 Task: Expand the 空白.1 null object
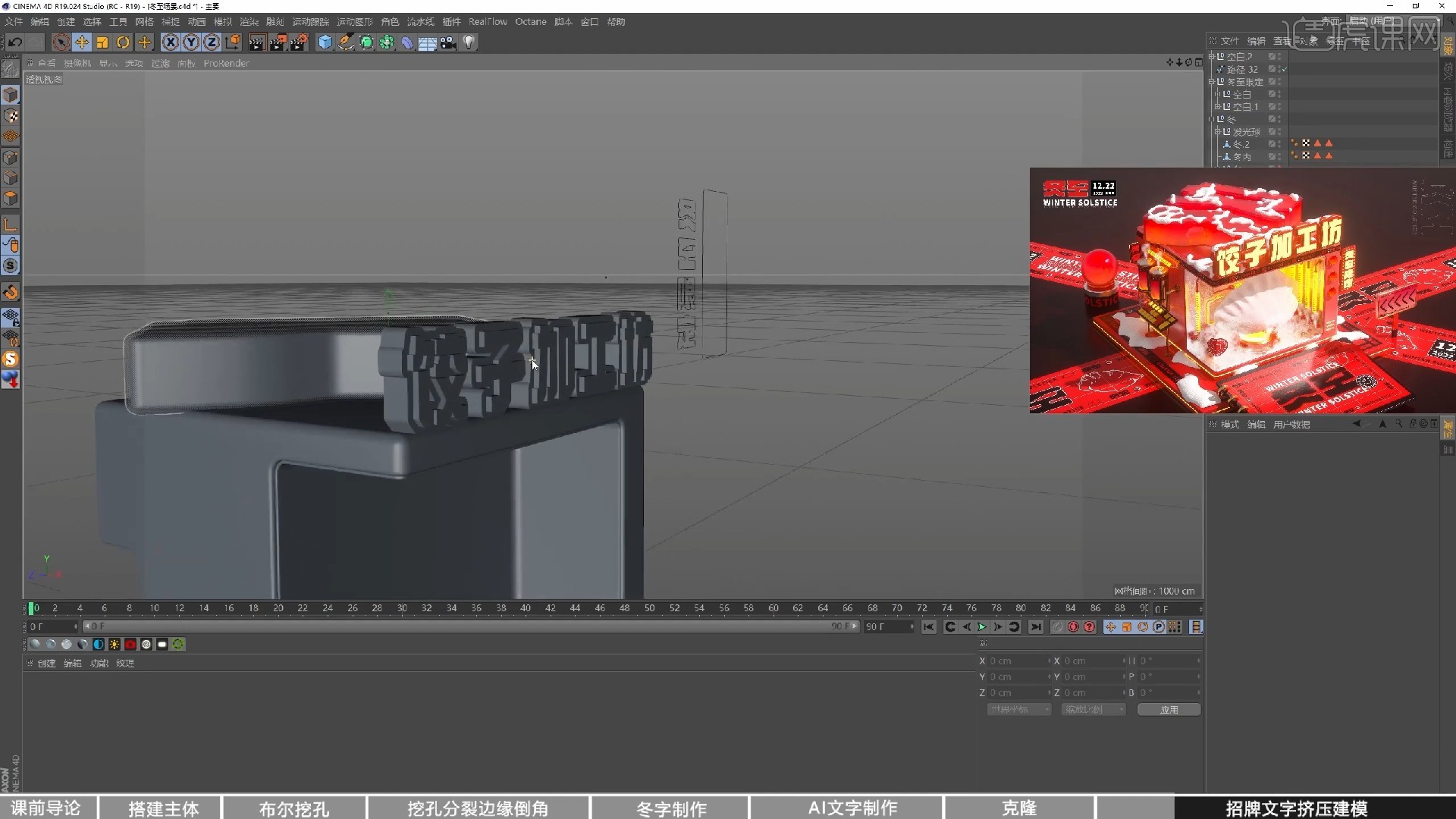(1218, 107)
